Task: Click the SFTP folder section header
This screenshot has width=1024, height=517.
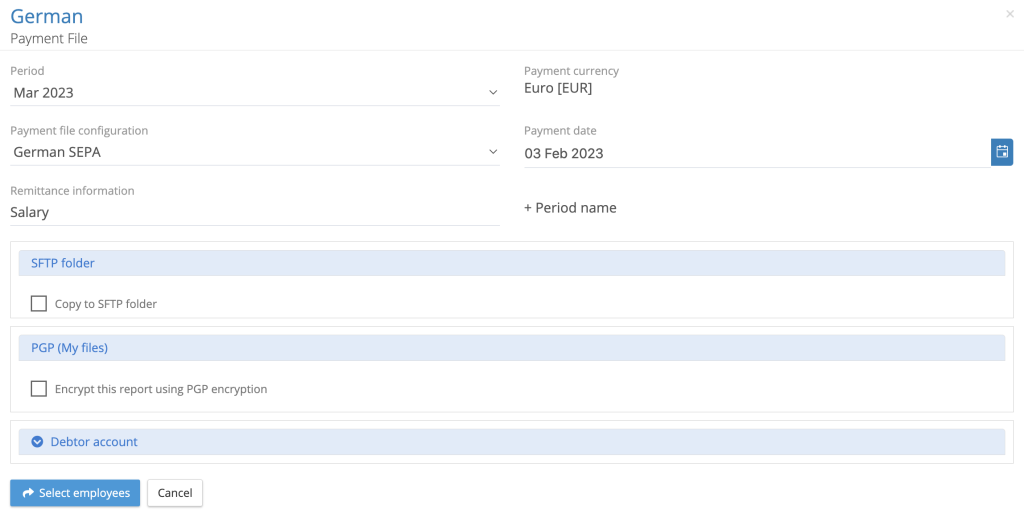Action: point(511,263)
